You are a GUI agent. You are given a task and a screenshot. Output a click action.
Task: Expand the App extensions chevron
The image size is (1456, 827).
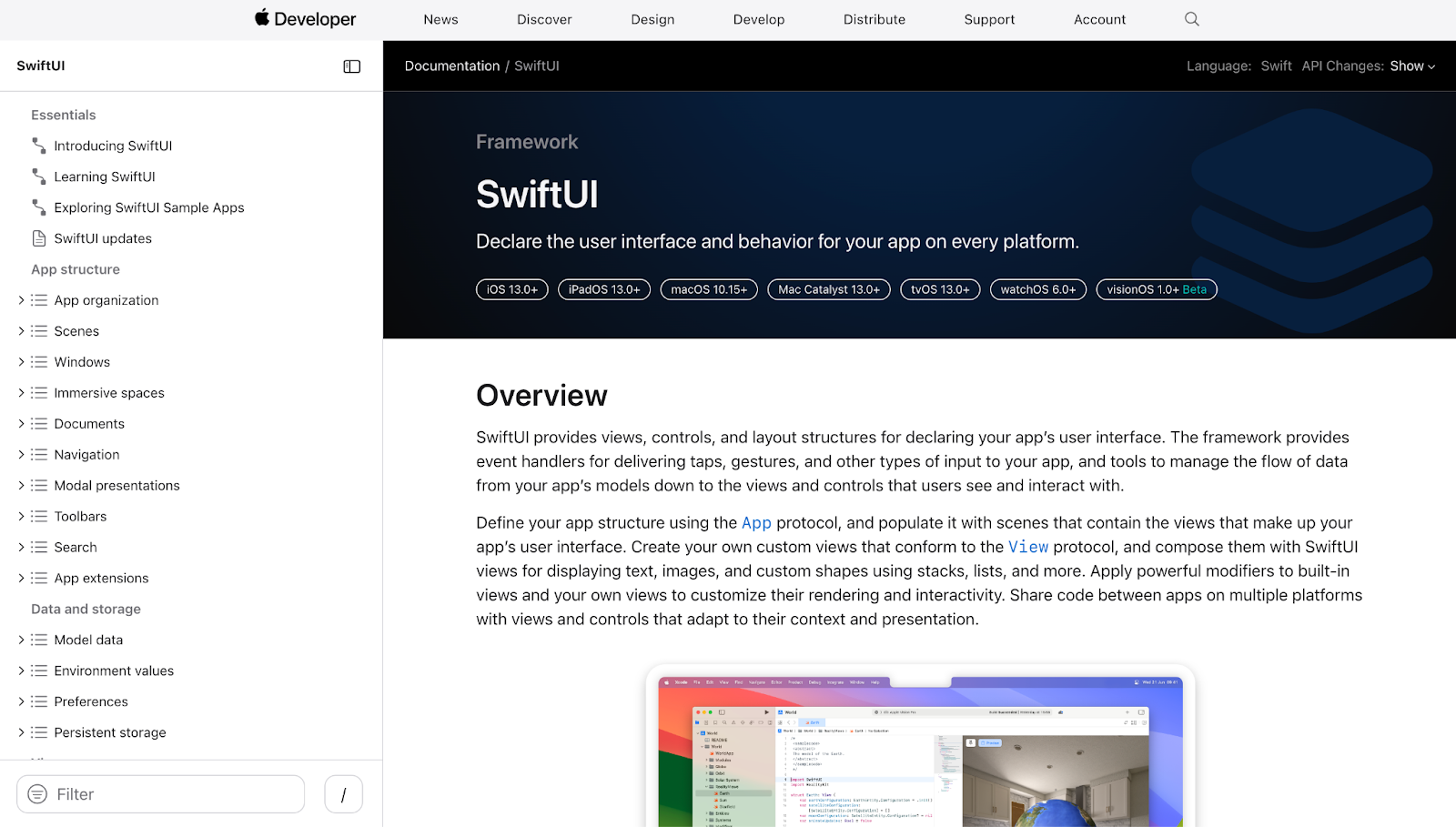click(x=21, y=579)
